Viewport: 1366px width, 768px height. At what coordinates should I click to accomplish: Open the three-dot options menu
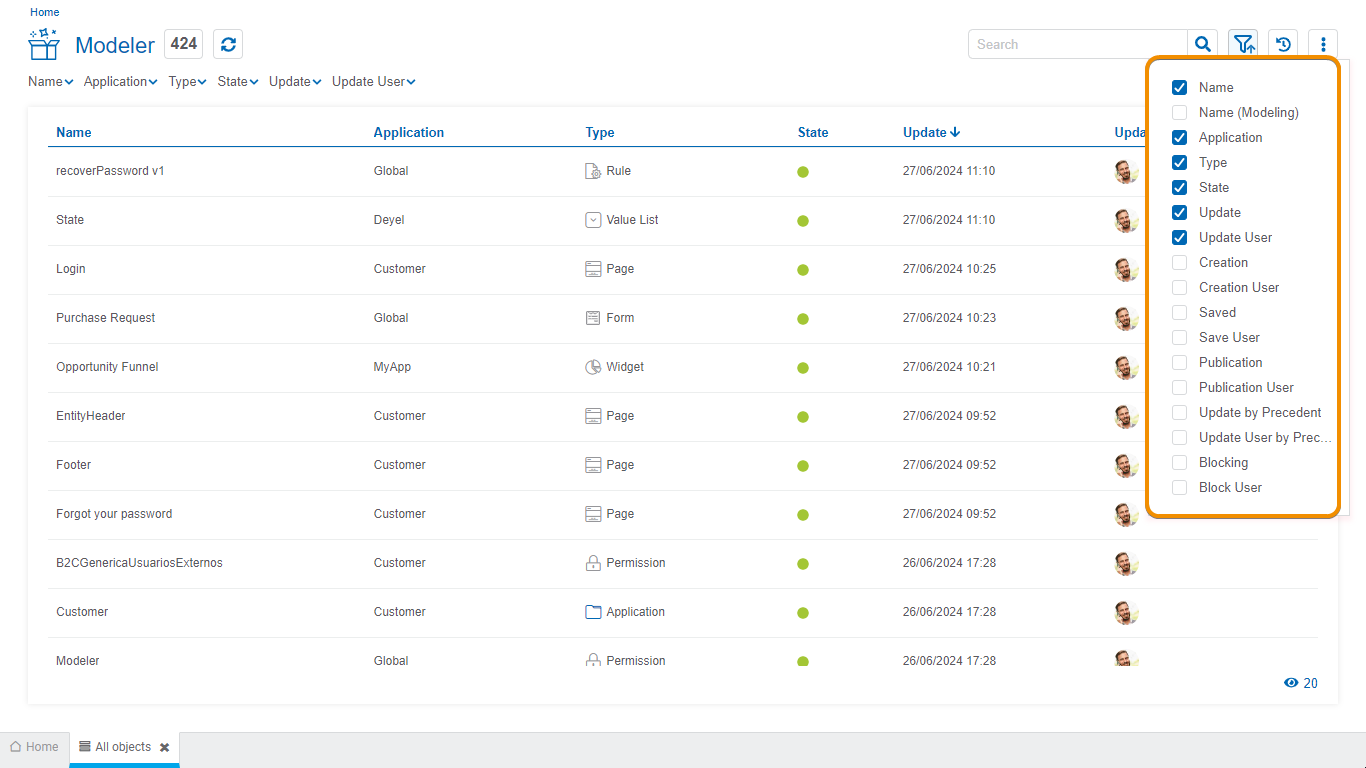1323,44
